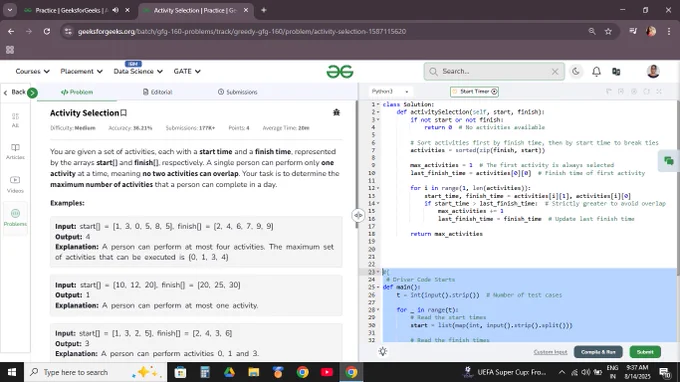
Task: Switch to the Editorial tab
Action: tap(157, 92)
